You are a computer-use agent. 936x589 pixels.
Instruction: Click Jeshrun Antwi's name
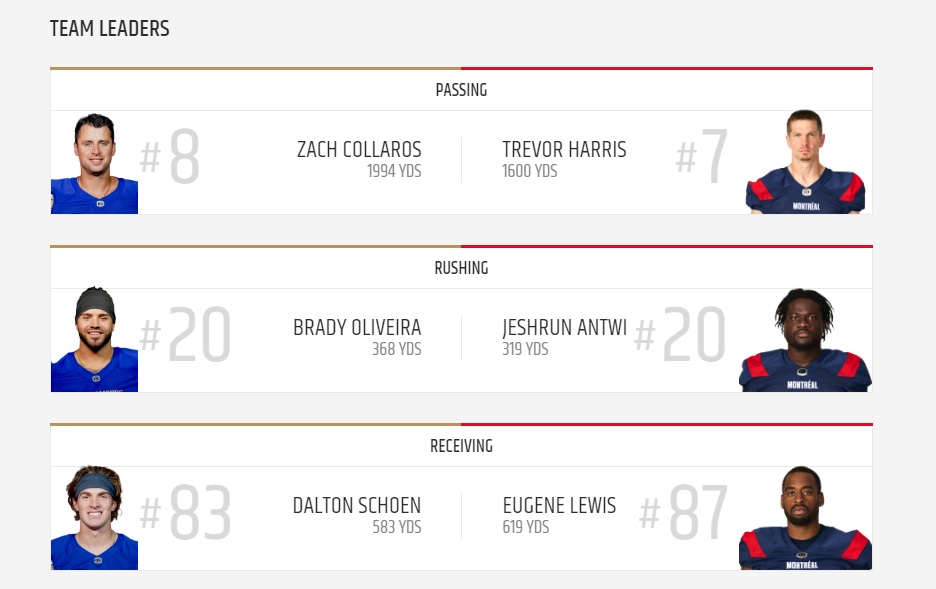(564, 328)
